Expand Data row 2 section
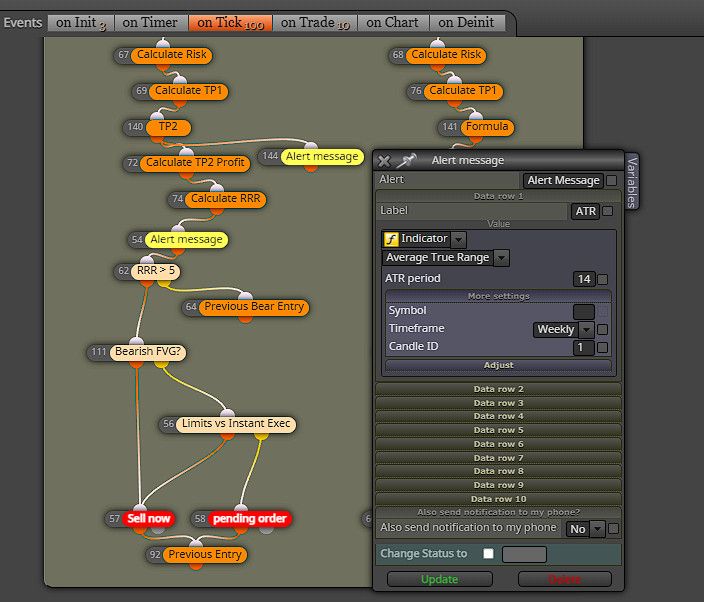Viewport: 704px width, 602px height. click(498, 389)
